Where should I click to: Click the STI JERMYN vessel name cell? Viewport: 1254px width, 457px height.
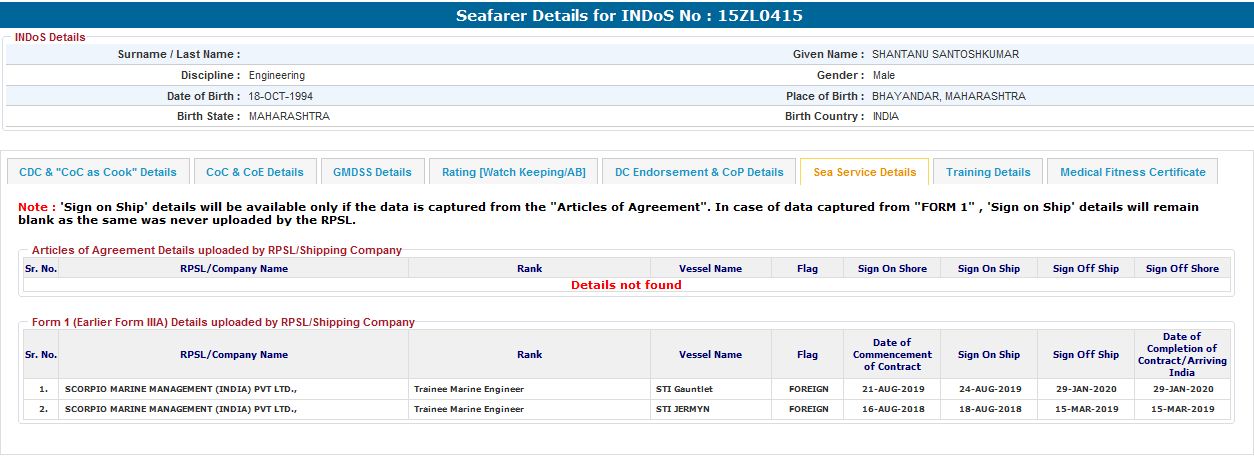click(x=683, y=409)
